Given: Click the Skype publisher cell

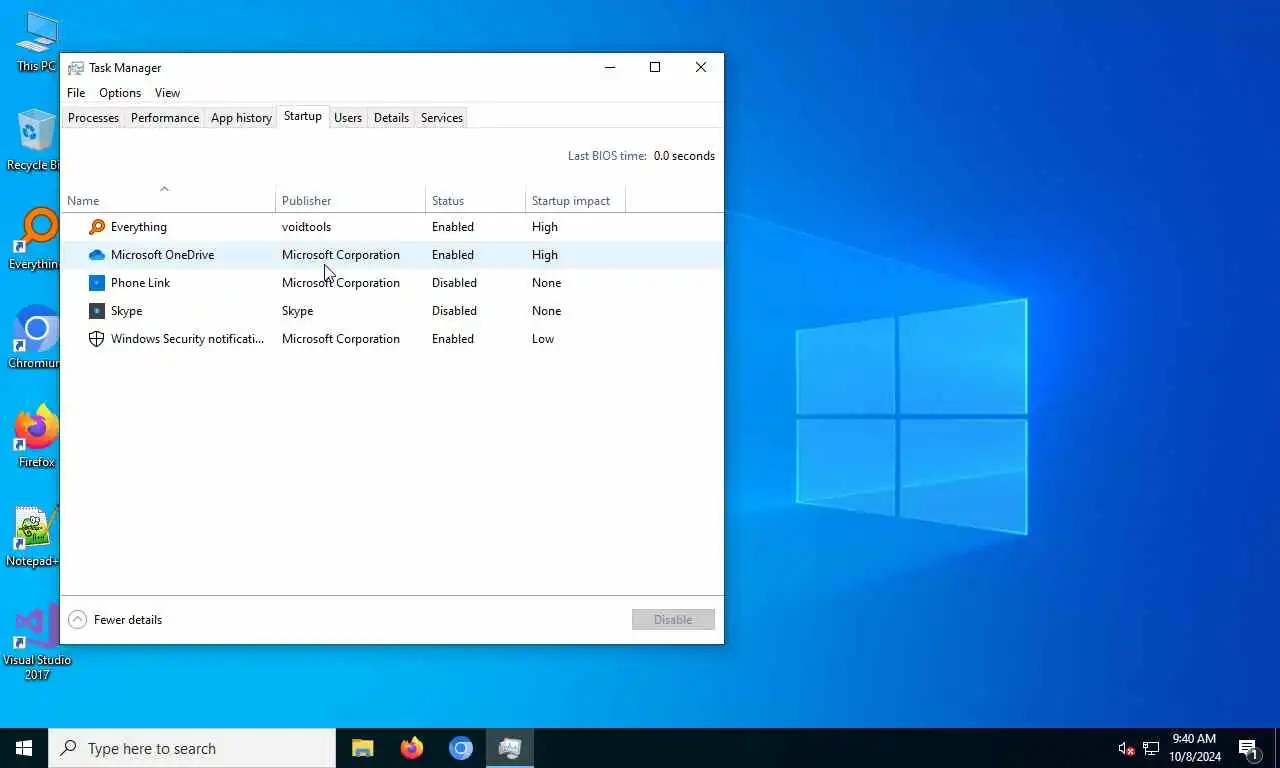Looking at the screenshot, I should [297, 311].
